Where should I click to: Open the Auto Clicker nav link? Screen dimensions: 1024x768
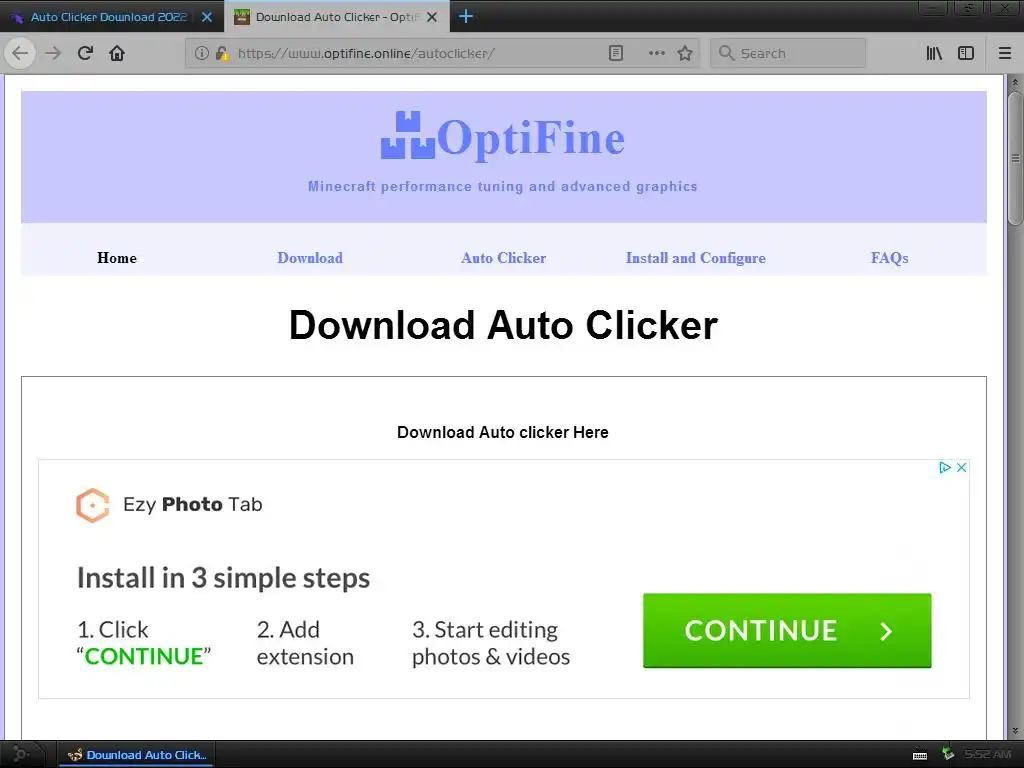[504, 258]
